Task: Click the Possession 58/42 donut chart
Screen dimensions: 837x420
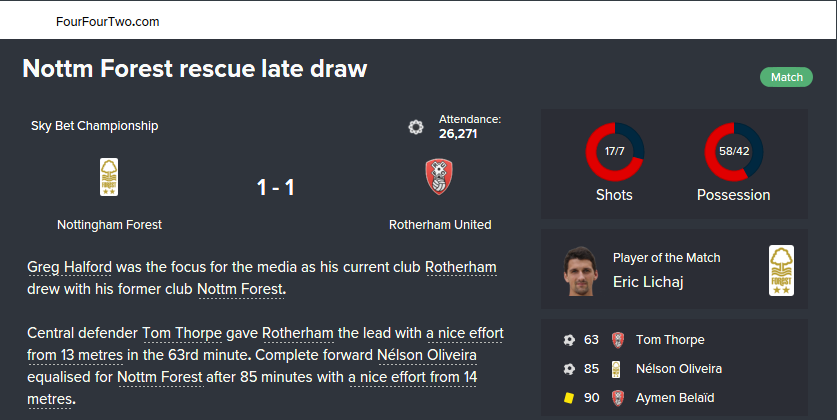Action: point(733,151)
